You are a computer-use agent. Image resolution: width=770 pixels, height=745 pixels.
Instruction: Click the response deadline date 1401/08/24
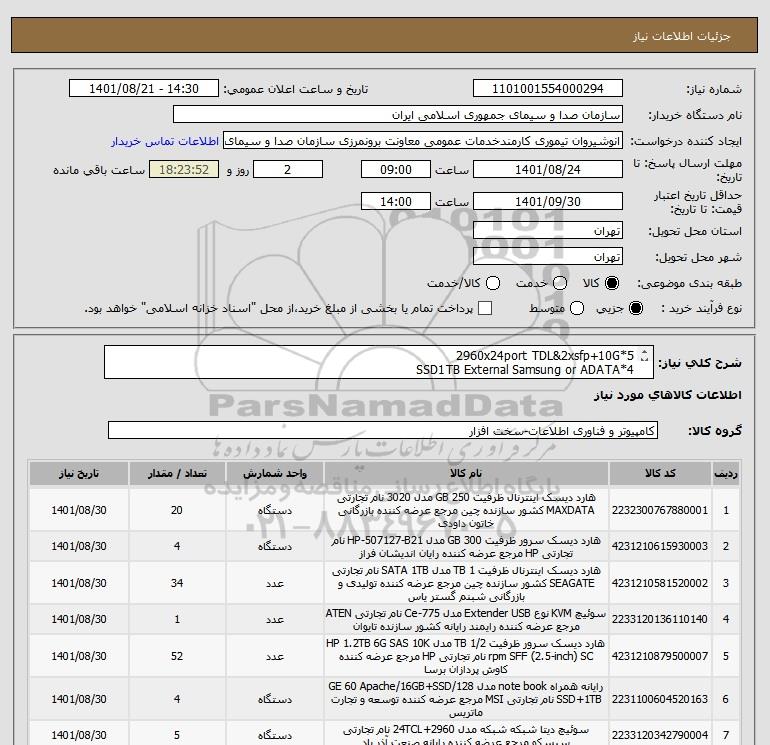(x=548, y=170)
